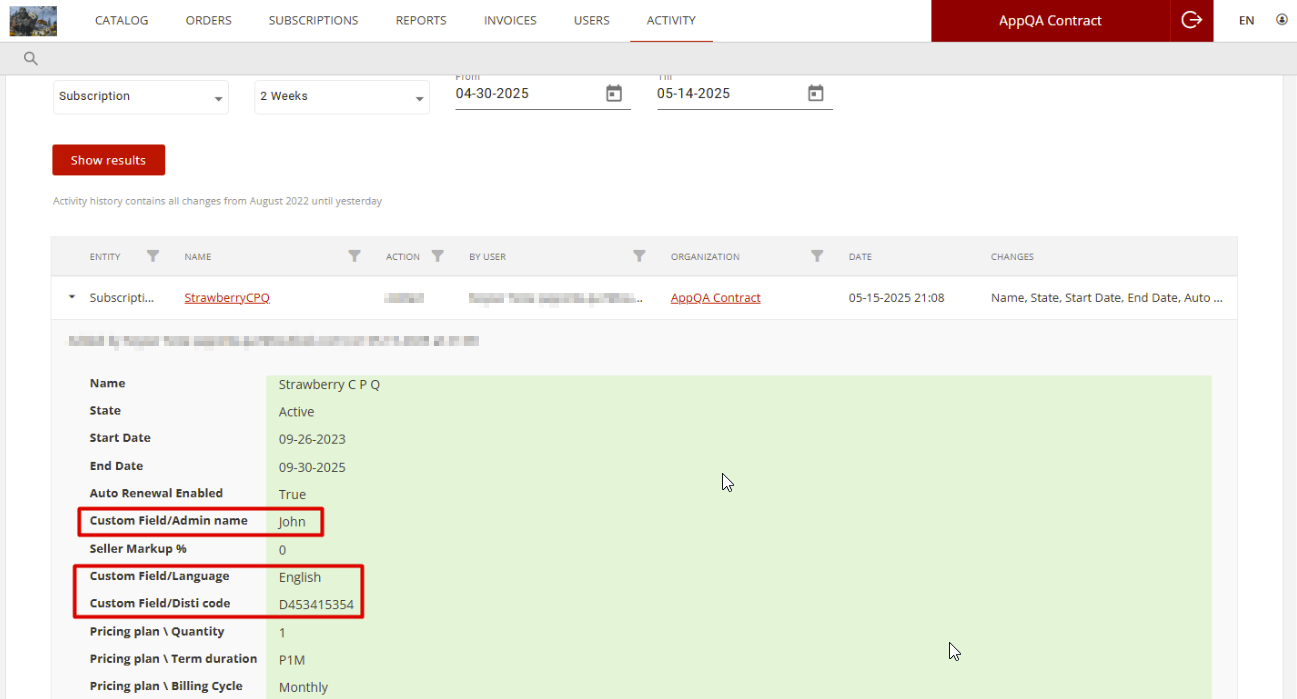Open the Subscriptions tab

[x=314, y=20]
